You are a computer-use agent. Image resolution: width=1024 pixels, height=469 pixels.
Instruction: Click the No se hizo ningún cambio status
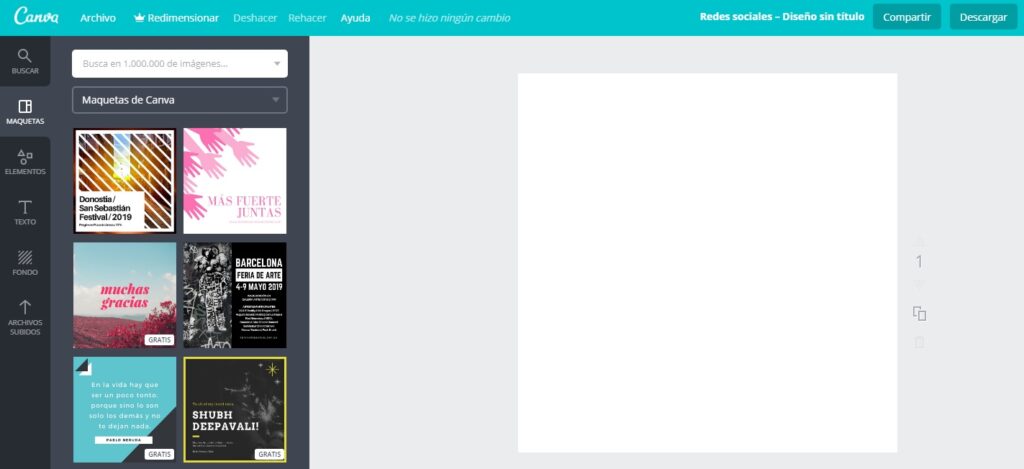(449, 18)
